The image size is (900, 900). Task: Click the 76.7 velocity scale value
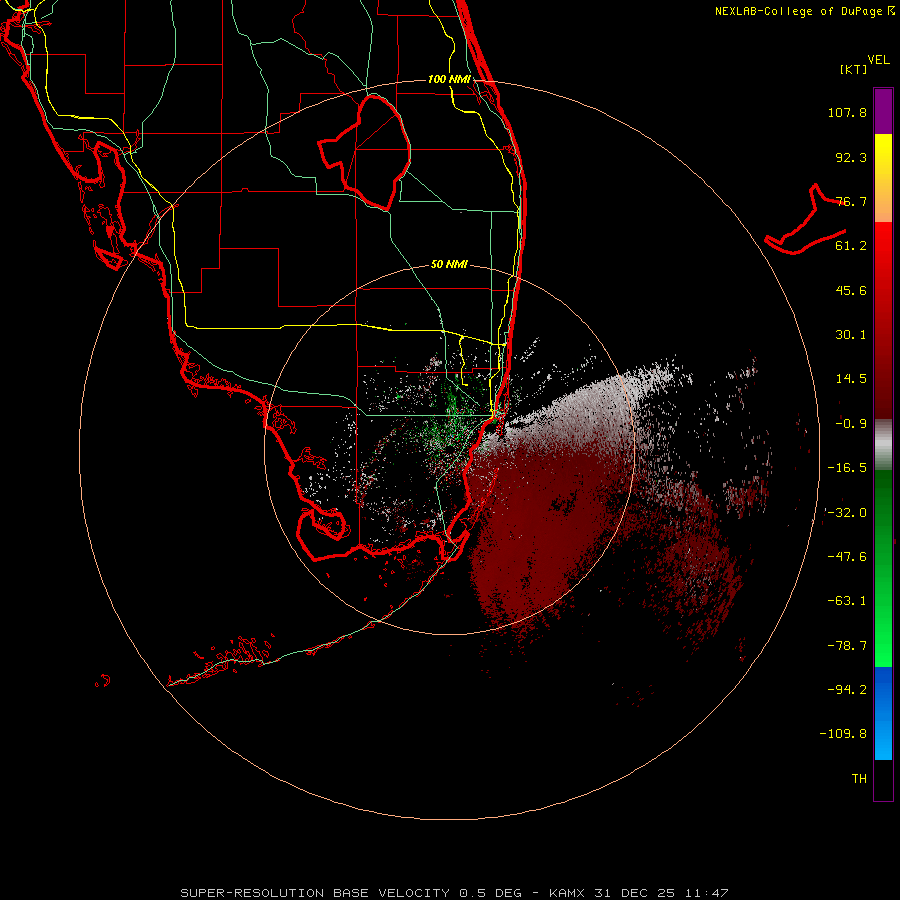[851, 201]
